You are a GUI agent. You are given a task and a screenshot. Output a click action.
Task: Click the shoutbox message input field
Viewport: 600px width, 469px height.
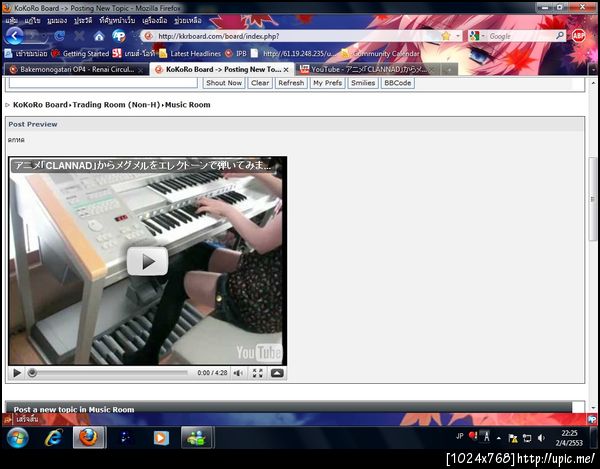click(x=103, y=82)
